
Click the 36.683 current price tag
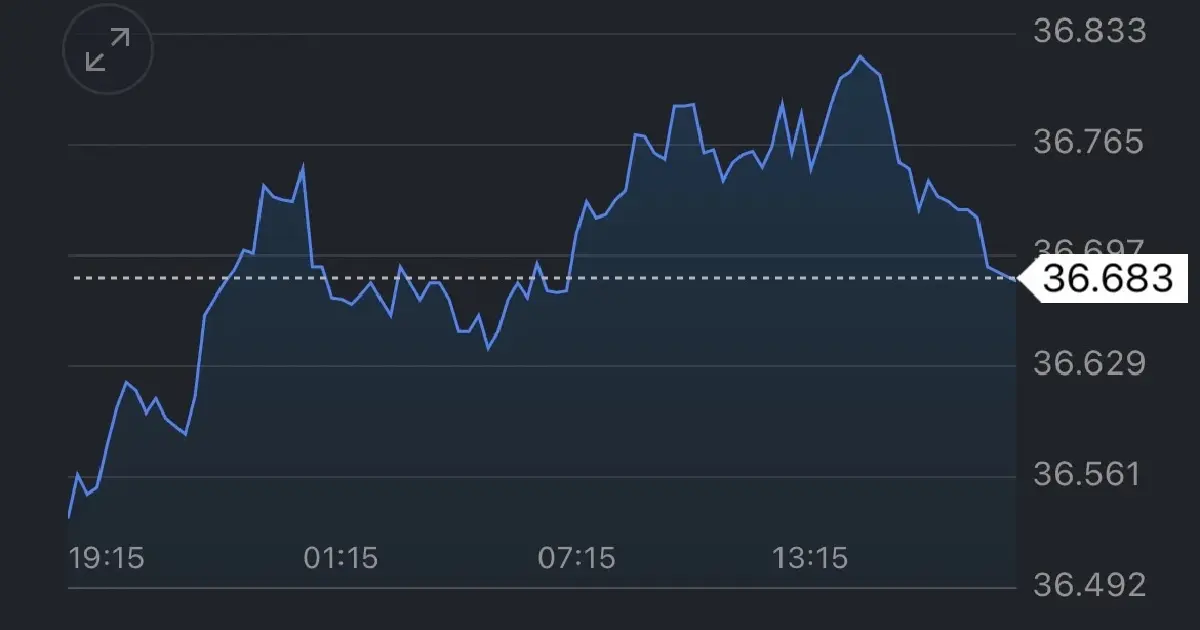pyautogui.click(x=1106, y=278)
